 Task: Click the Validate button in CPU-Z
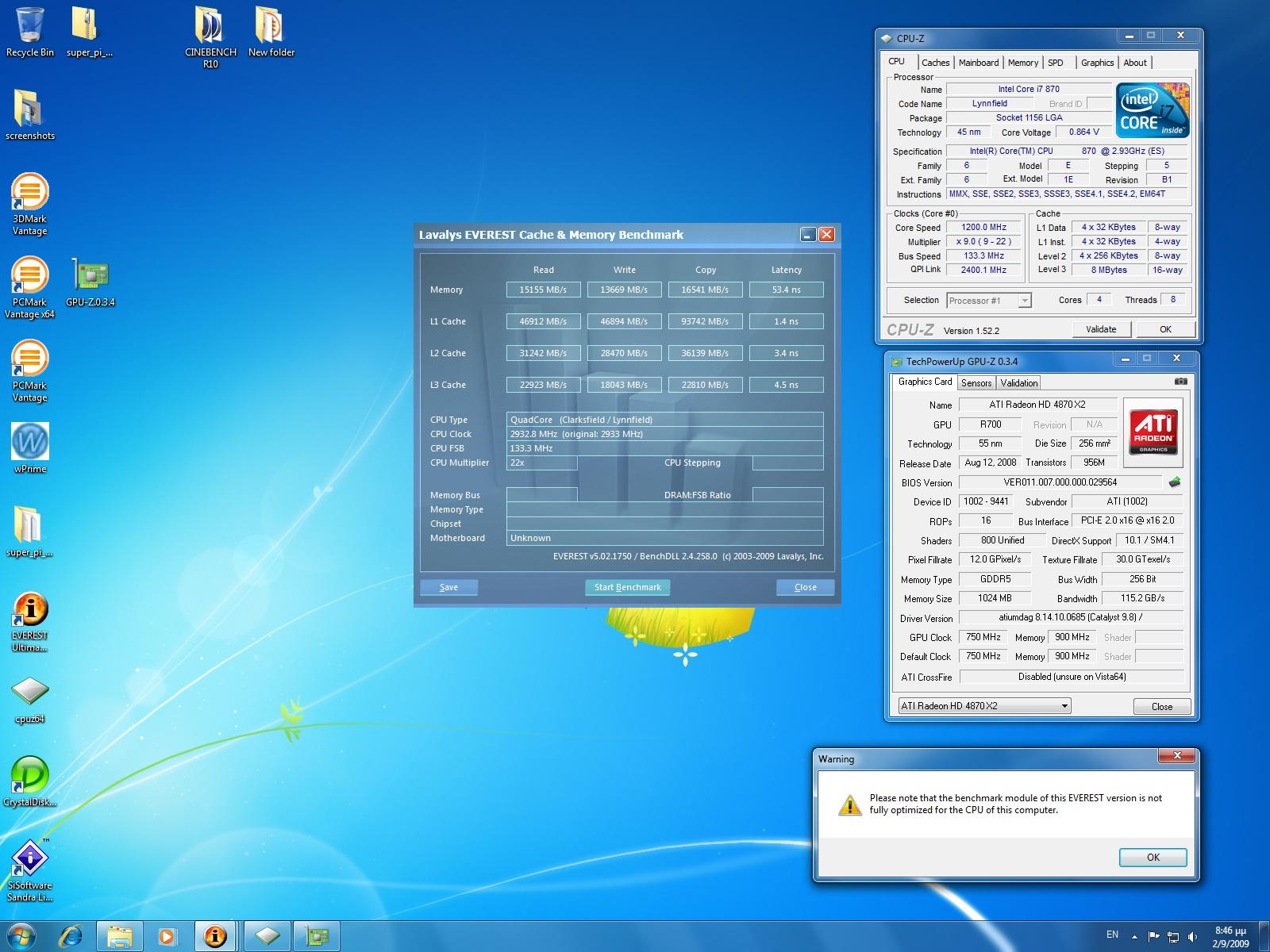pyautogui.click(x=1100, y=329)
